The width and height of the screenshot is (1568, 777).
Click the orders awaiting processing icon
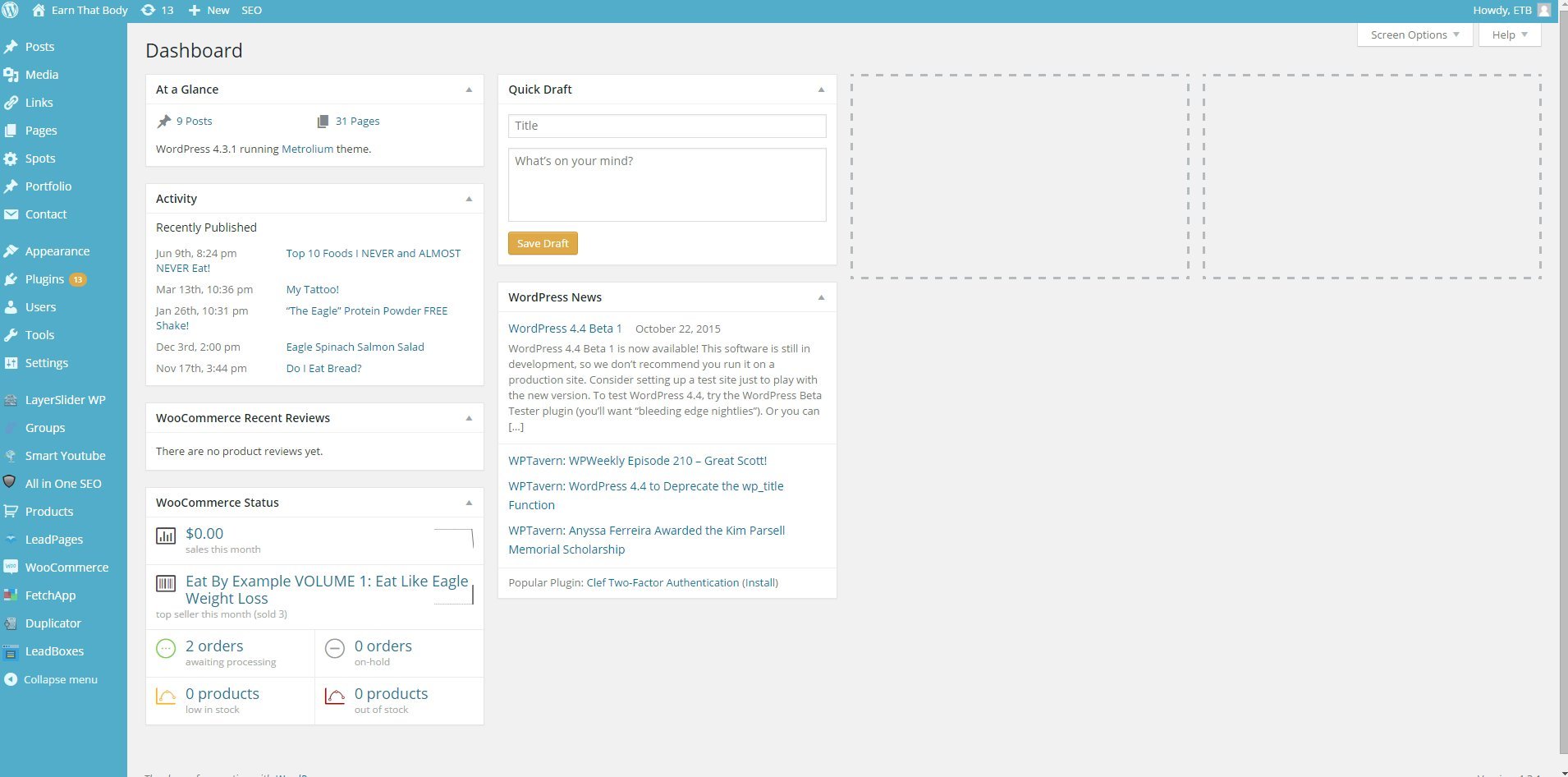click(x=166, y=649)
